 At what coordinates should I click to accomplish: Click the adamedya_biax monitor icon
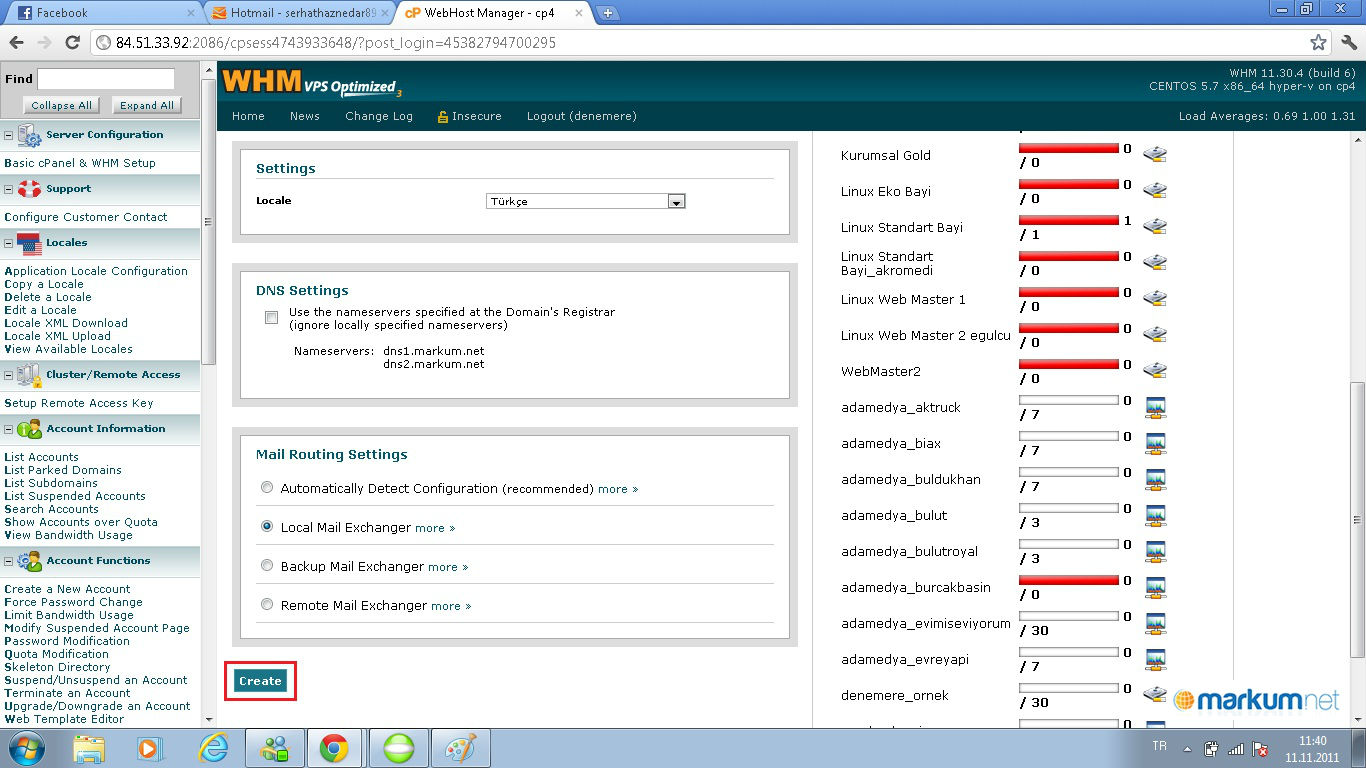[x=1155, y=443]
